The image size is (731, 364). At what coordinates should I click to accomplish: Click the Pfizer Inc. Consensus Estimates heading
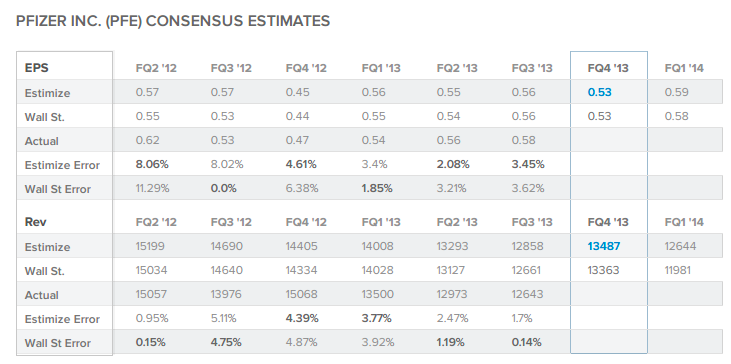pos(173,21)
